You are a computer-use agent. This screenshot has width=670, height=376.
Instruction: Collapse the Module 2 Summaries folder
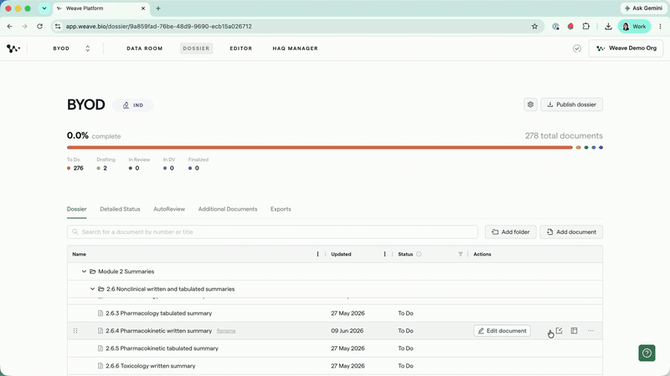tap(84, 271)
